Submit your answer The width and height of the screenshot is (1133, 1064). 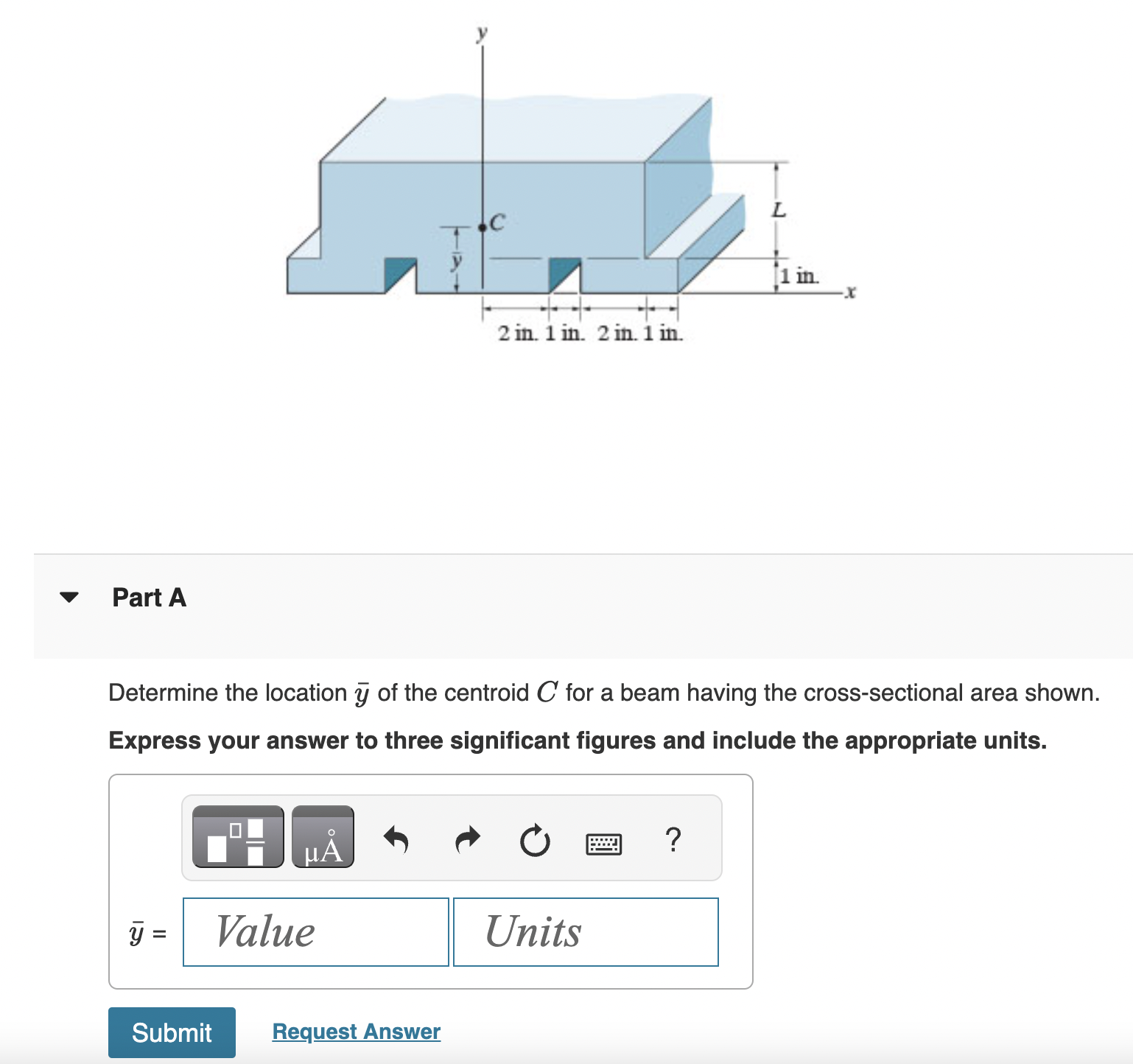pyautogui.click(x=171, y=1032)
